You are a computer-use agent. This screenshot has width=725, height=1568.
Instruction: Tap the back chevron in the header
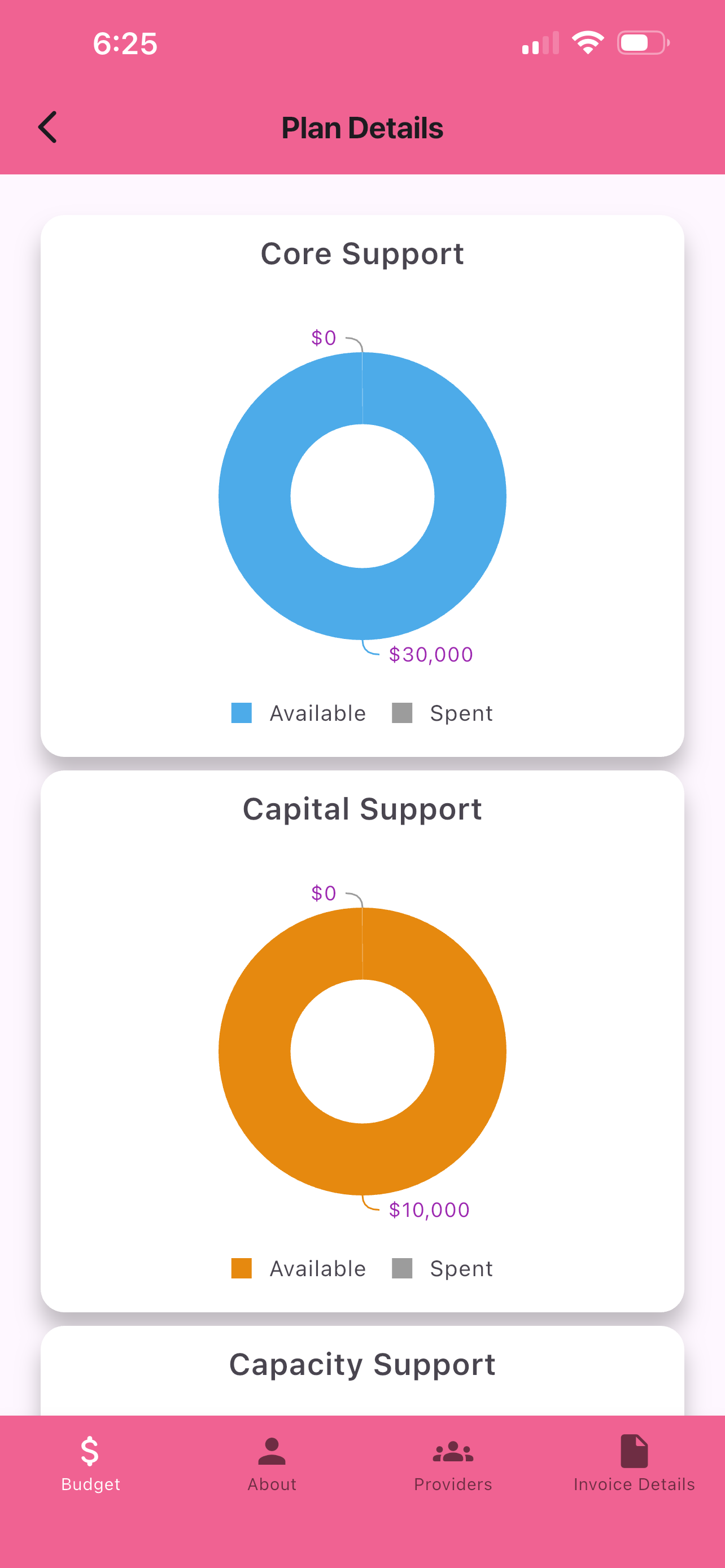tap(48, 127)
